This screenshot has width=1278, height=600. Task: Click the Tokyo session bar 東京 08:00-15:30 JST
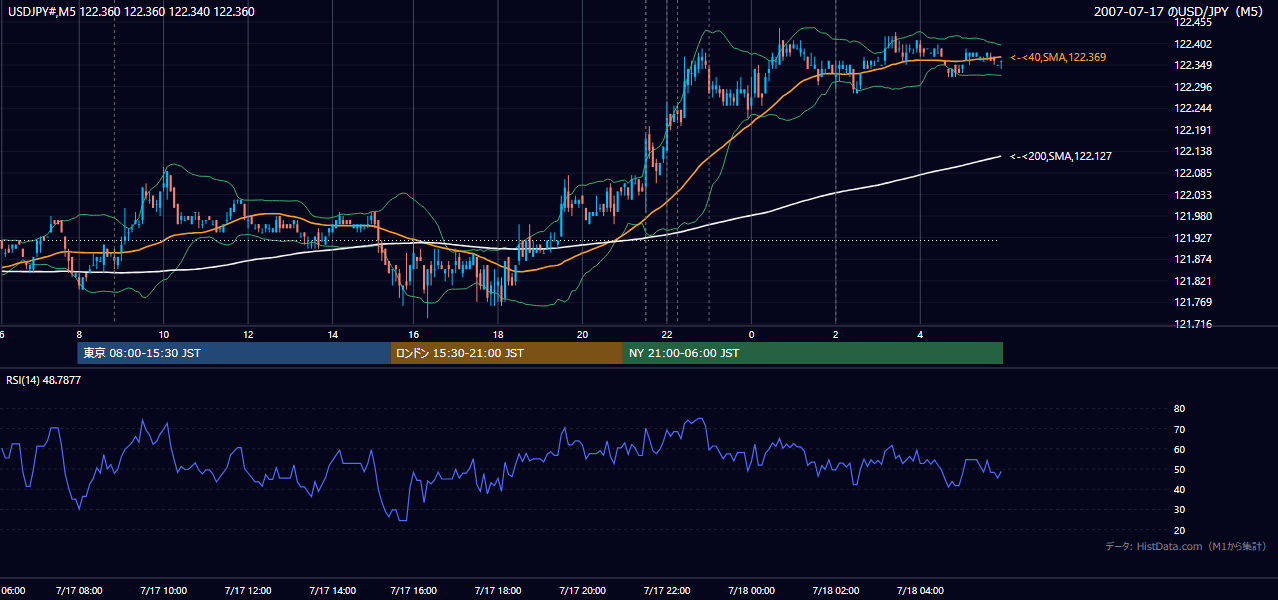[234, 353]
